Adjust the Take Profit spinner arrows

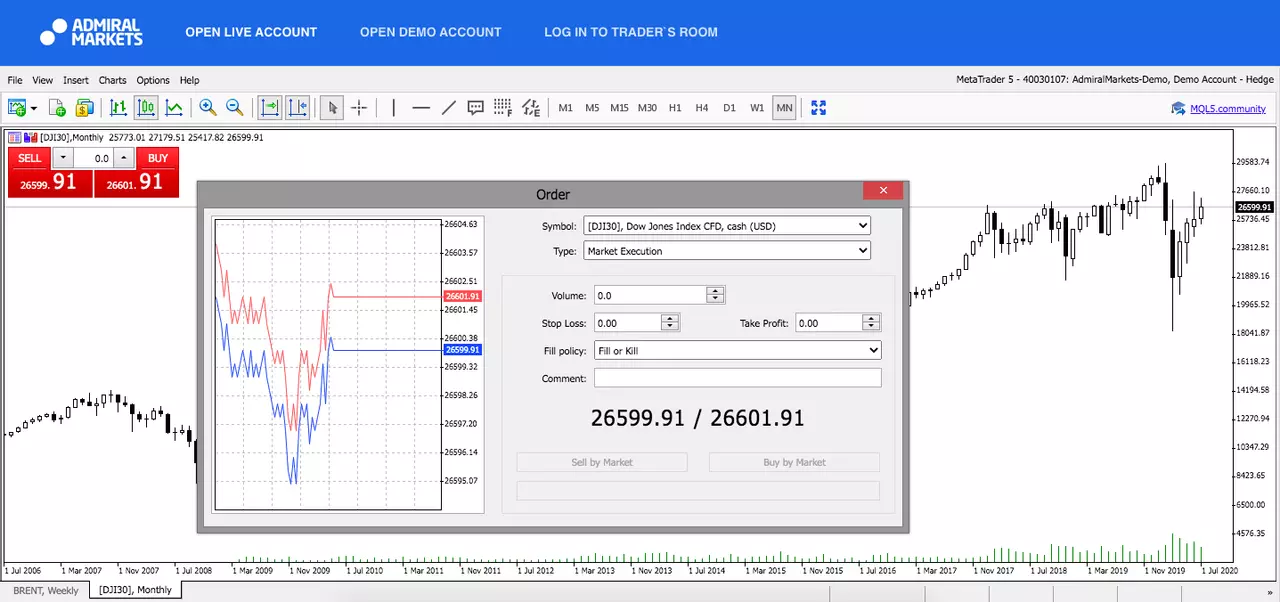(x=872, y=323)
